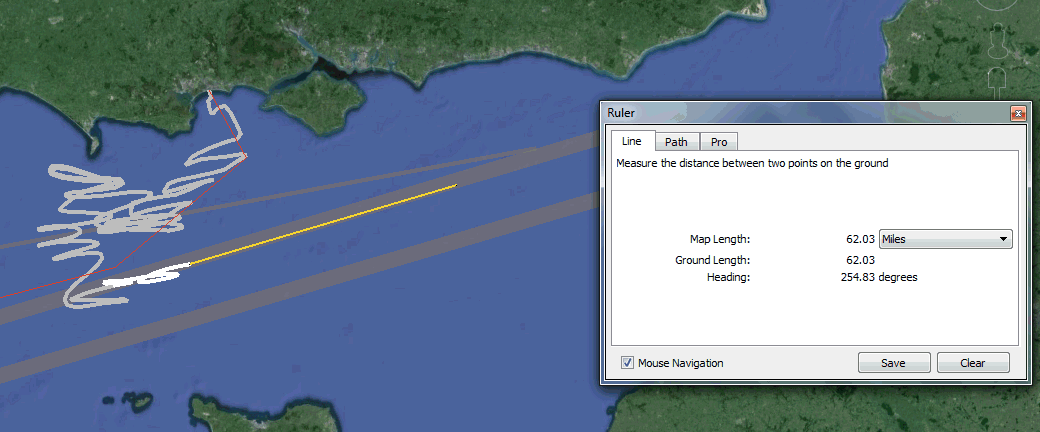Click the eastern endpoint of yellow ruler line

[x=456, y=185]
